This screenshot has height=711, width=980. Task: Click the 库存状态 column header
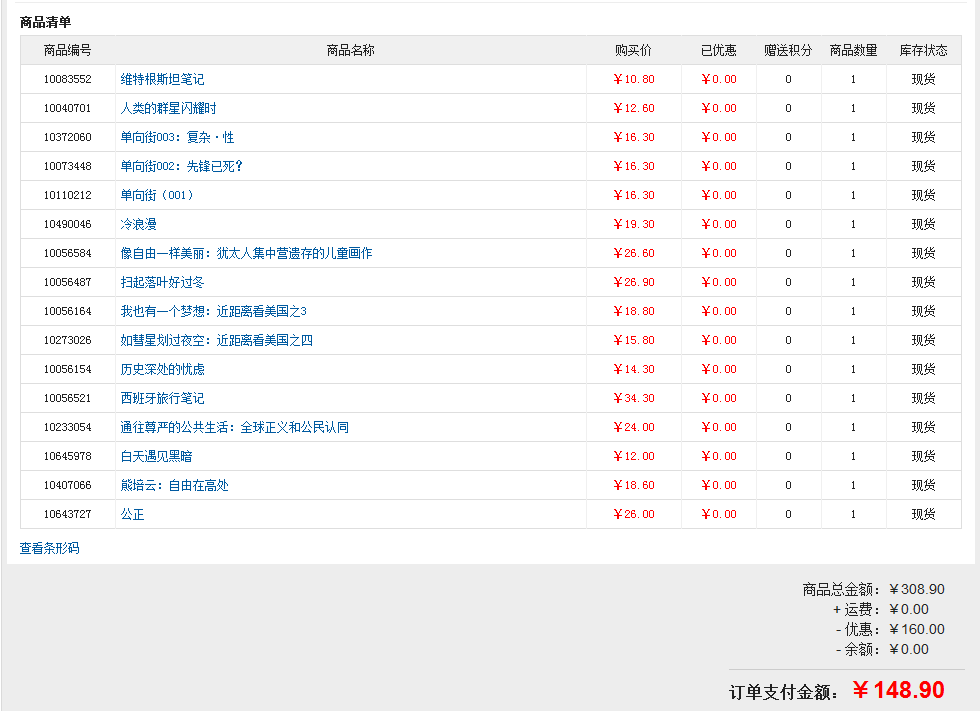[x=923, y=50]
